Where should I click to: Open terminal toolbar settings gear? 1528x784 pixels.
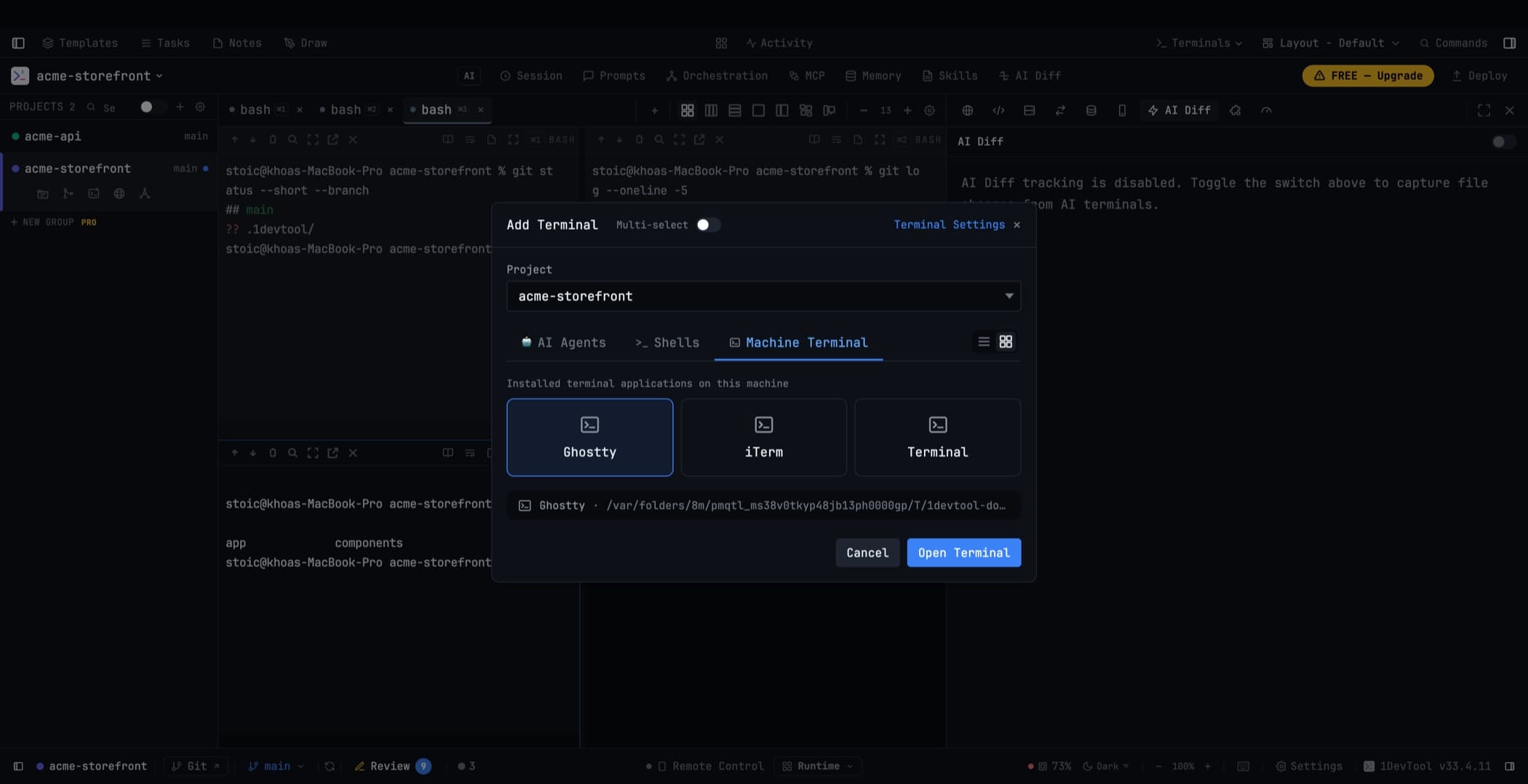[x=929, y=111]
